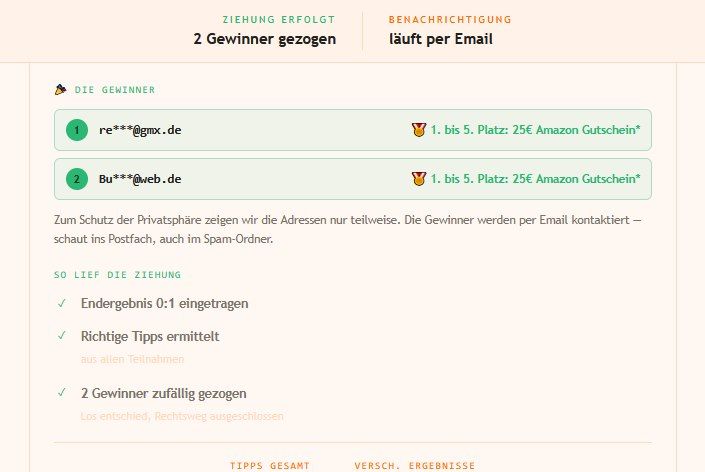Click the medal icon in the re***@gmx.de row
Viewport: 705px width, 472px height.
[x=419, y=130]
